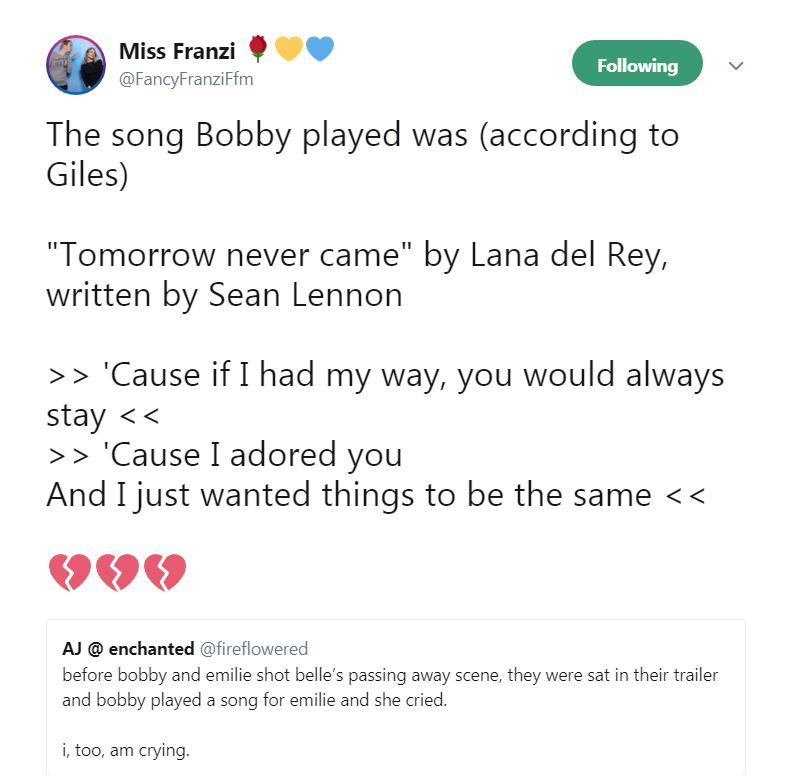Click the @FancyFranziFfm handle
The image size is (791, 776).
point(186,79)
